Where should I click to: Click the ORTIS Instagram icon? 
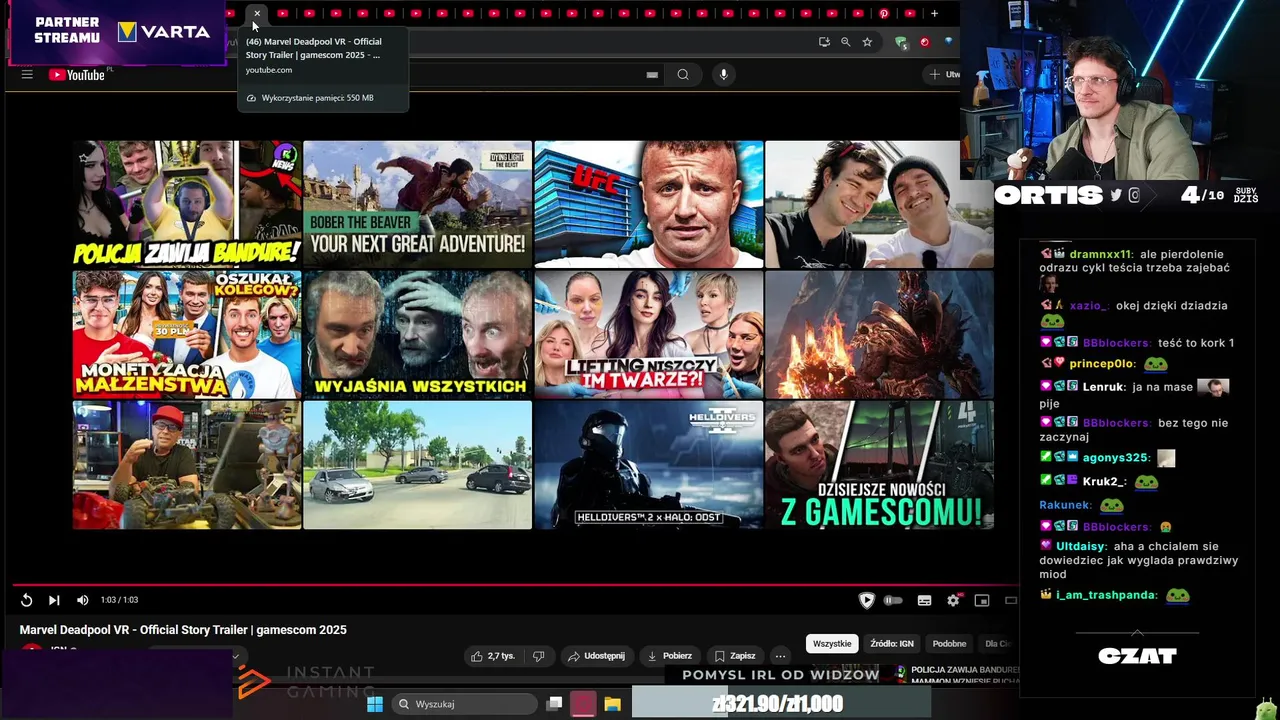(1134, 196)
